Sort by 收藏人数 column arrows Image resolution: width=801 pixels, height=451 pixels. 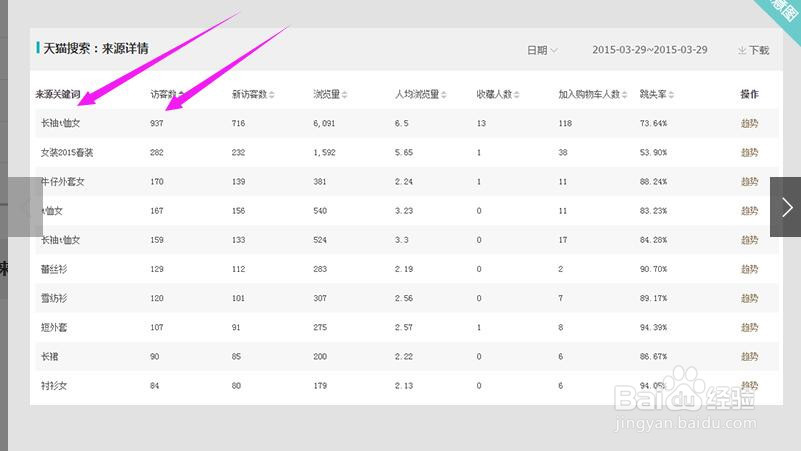[517, 94]
